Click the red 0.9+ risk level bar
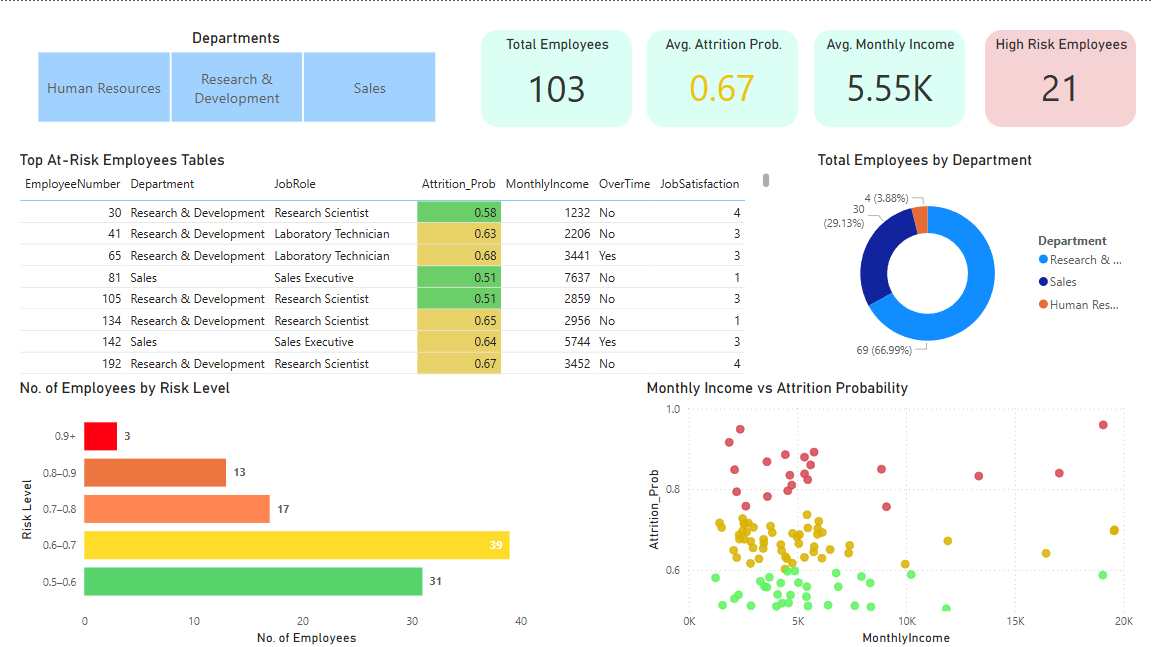 100,436
